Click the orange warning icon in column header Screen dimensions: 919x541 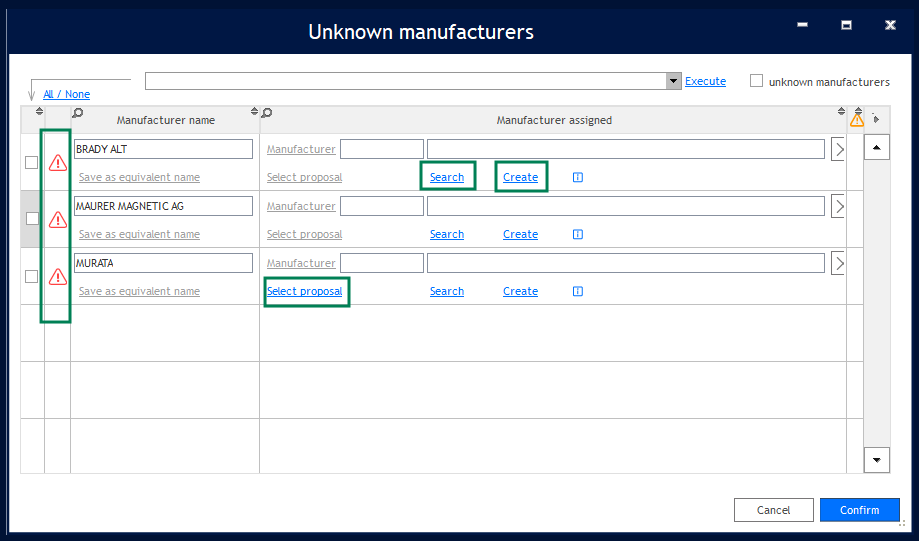click(857, 120)
